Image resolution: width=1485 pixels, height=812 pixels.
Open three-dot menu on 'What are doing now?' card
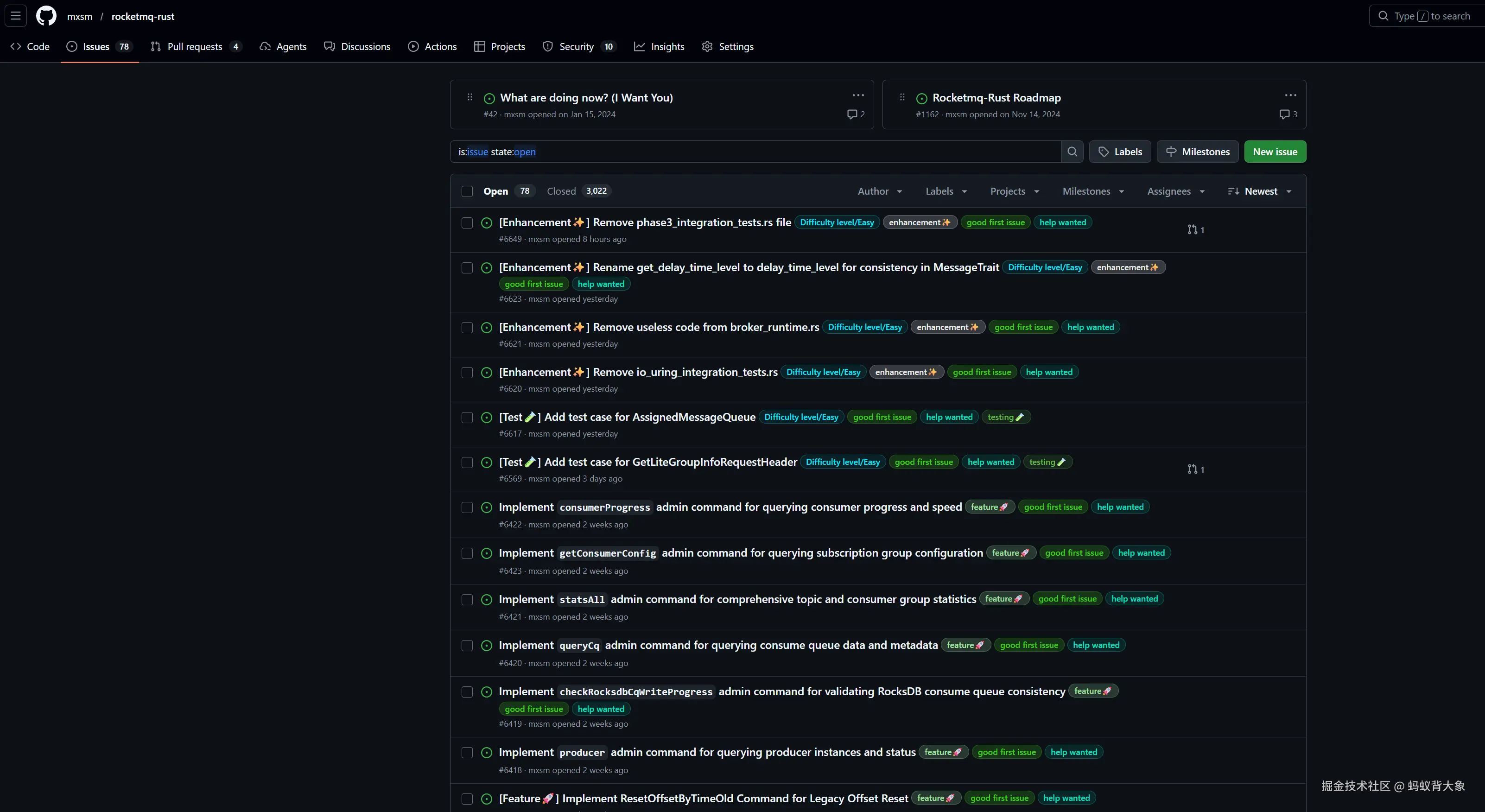[858, 95]
